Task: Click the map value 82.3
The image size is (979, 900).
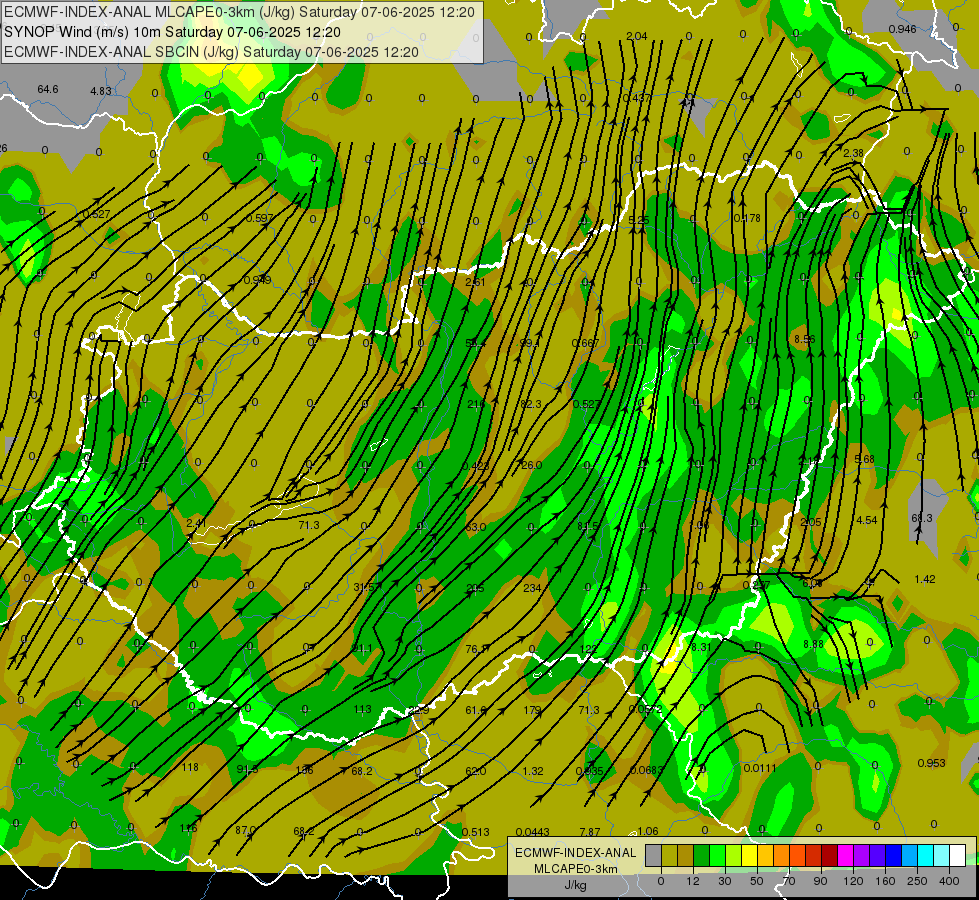Action: pos(530,404)
